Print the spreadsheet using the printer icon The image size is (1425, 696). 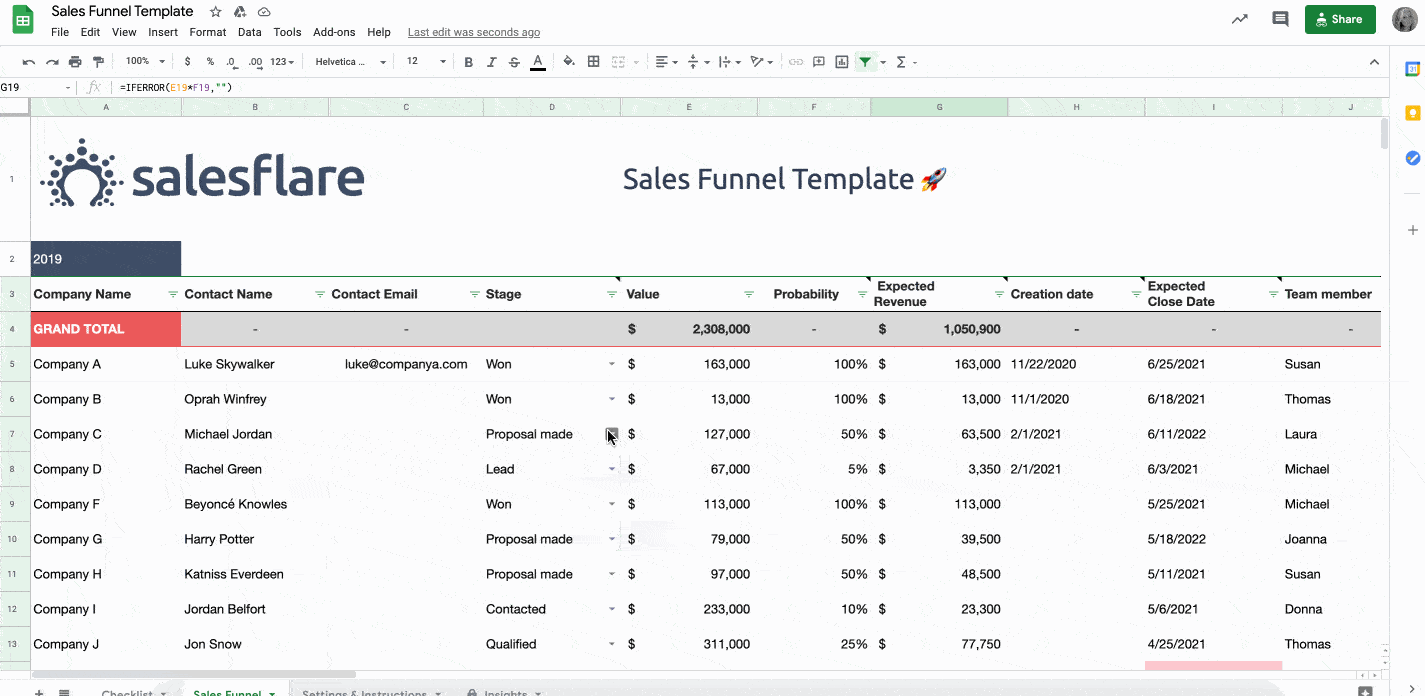pyautogui.click(x=75, y=62)
